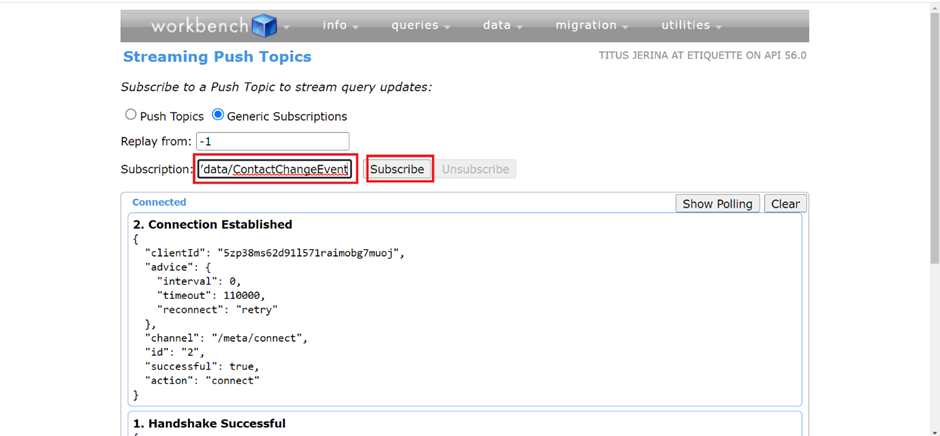
Task: Open the utilities menu
Action: coord(691,25)
